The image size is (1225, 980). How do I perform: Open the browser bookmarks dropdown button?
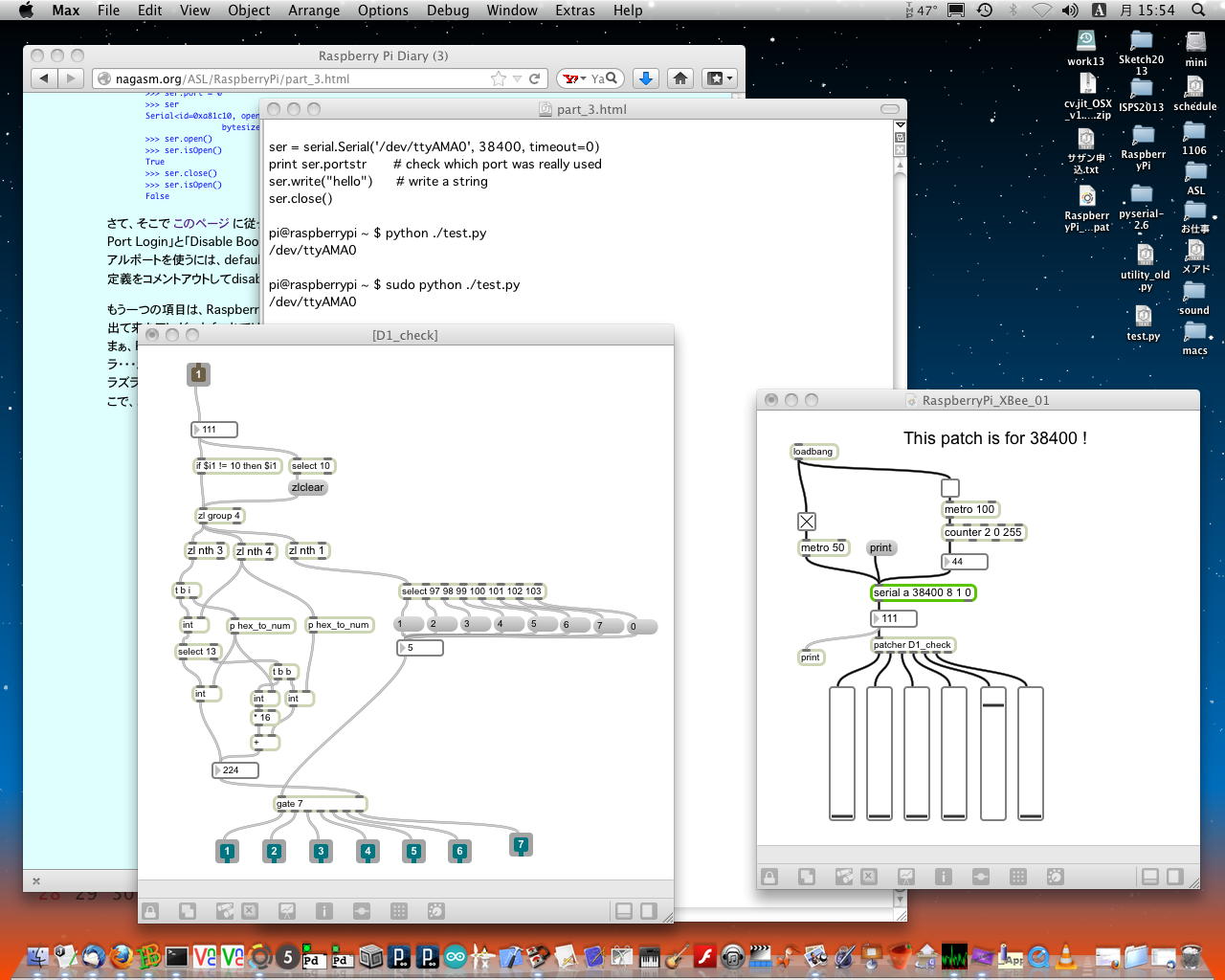pos(719,78)
